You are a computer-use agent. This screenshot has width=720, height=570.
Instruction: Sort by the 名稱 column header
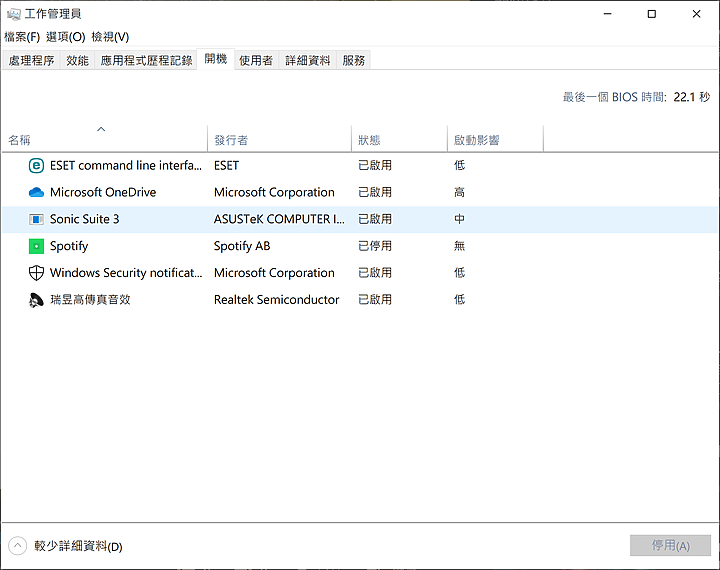105,139
